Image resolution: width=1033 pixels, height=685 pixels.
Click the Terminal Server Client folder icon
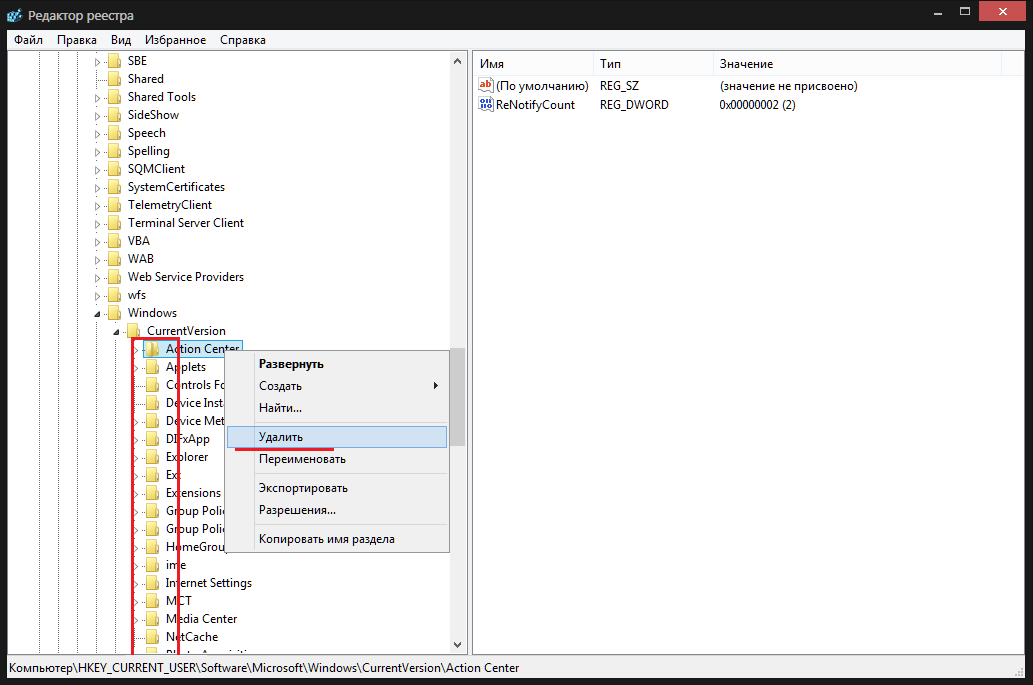(x=114, y=223)
